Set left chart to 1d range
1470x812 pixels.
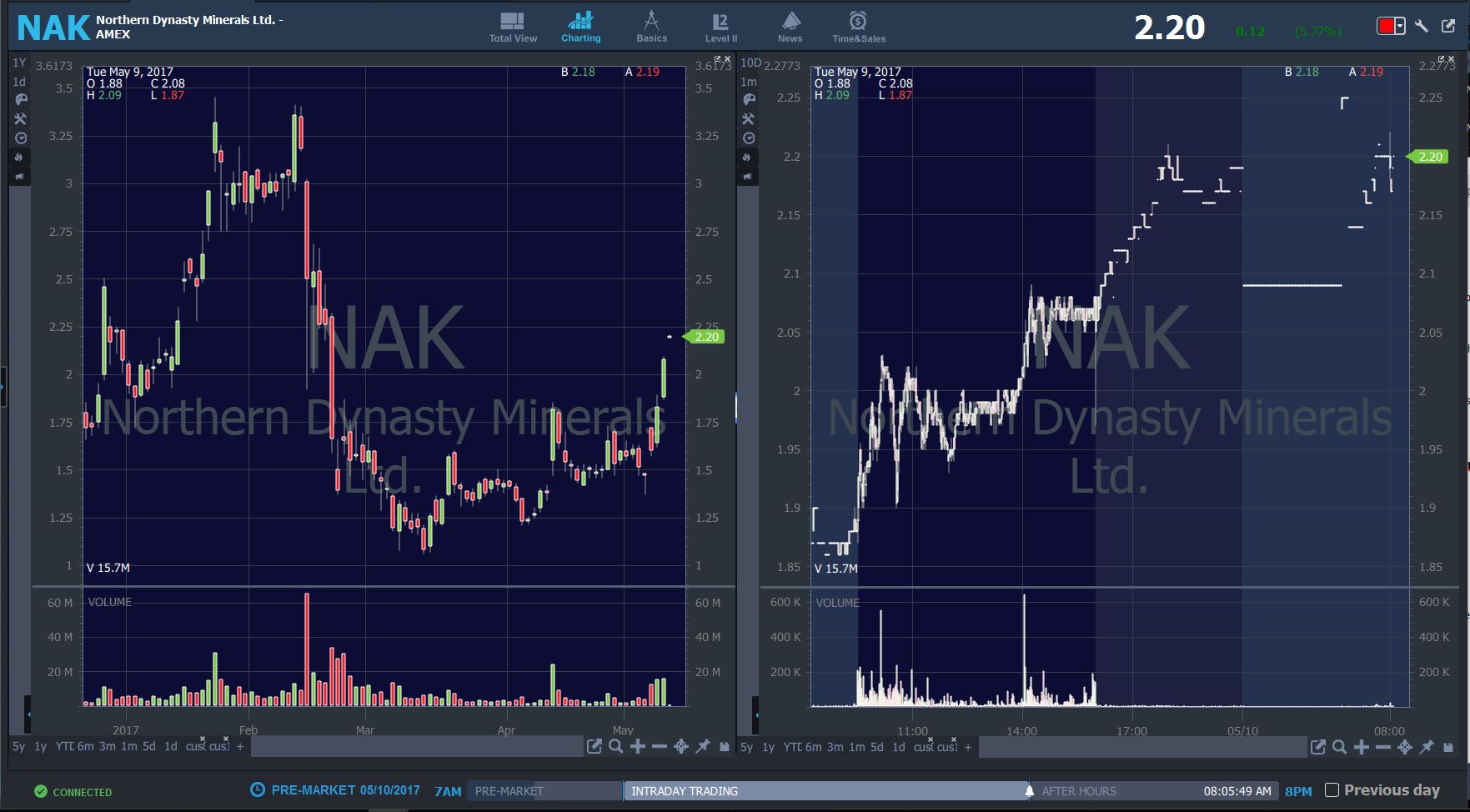171,747
